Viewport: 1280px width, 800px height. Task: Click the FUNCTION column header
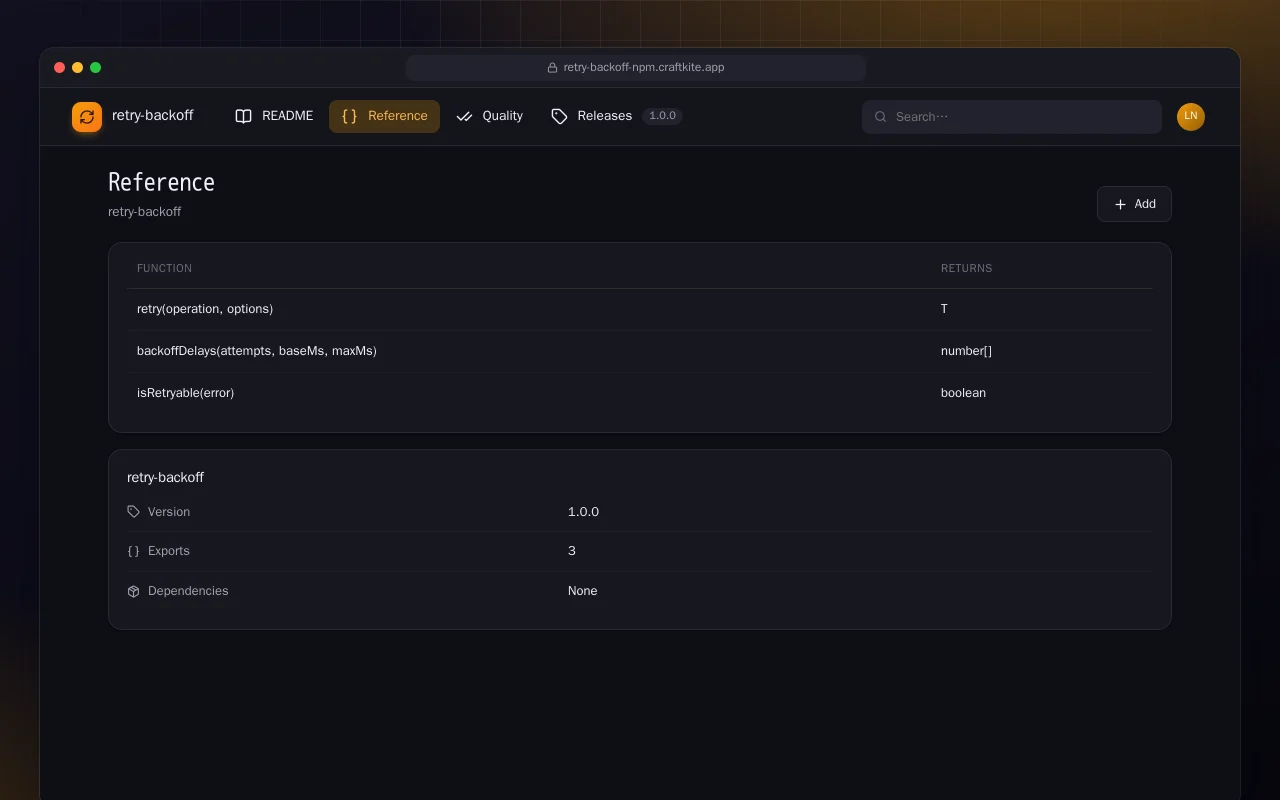[164, 268]
